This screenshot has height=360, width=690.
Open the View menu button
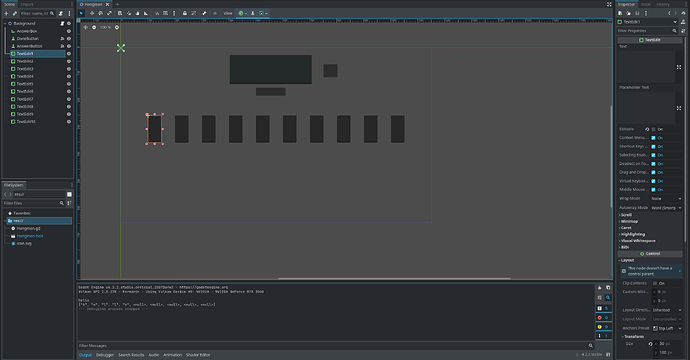click(x=228, y=13)
